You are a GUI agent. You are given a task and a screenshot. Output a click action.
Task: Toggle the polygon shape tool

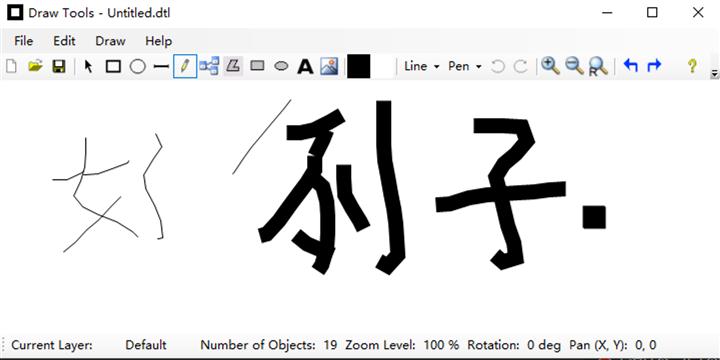234,66
